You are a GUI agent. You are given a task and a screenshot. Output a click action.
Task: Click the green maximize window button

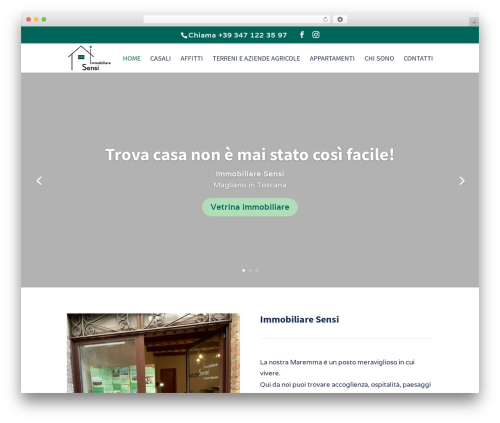(x=44, y=19)
